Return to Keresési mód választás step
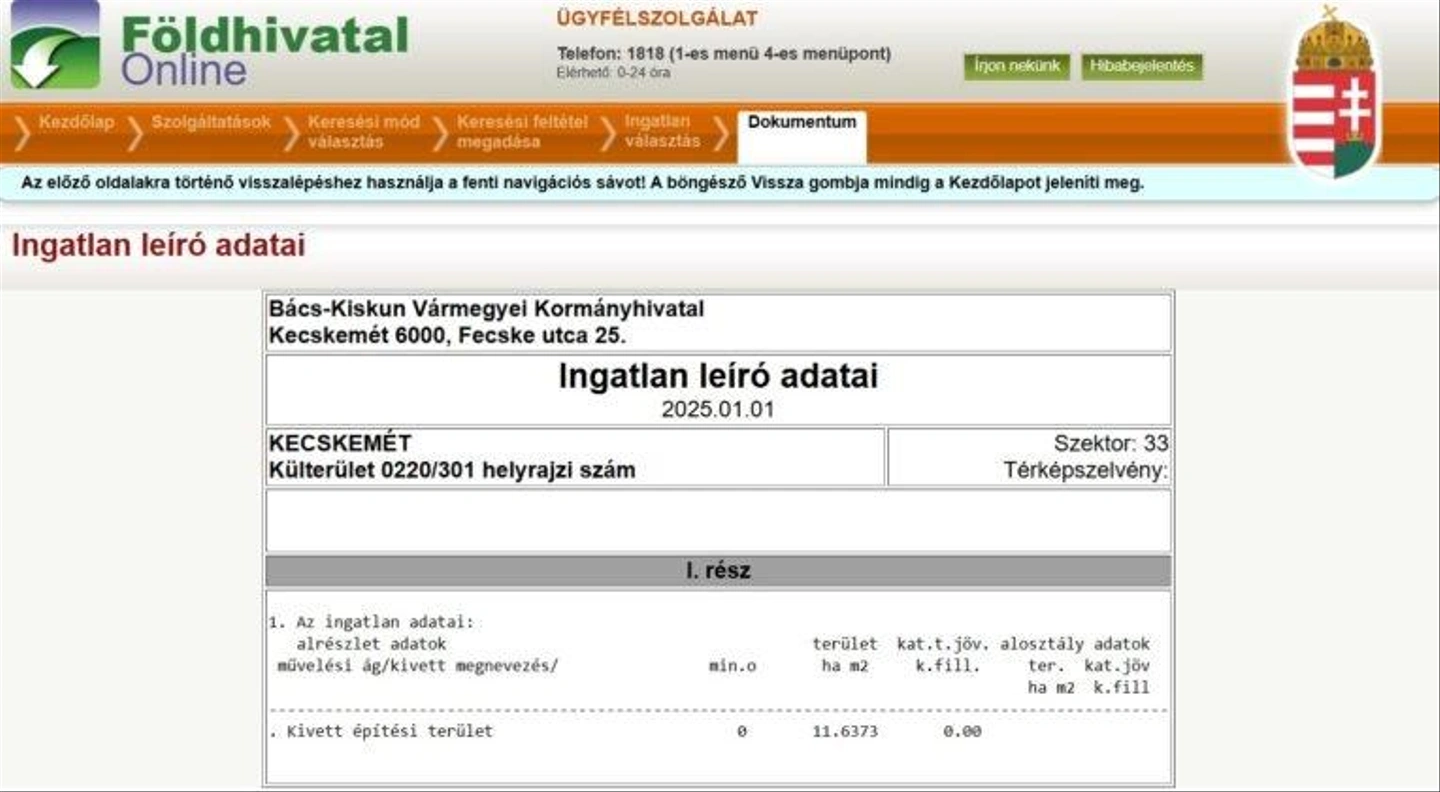1440x792 pixels. point(363,132)
